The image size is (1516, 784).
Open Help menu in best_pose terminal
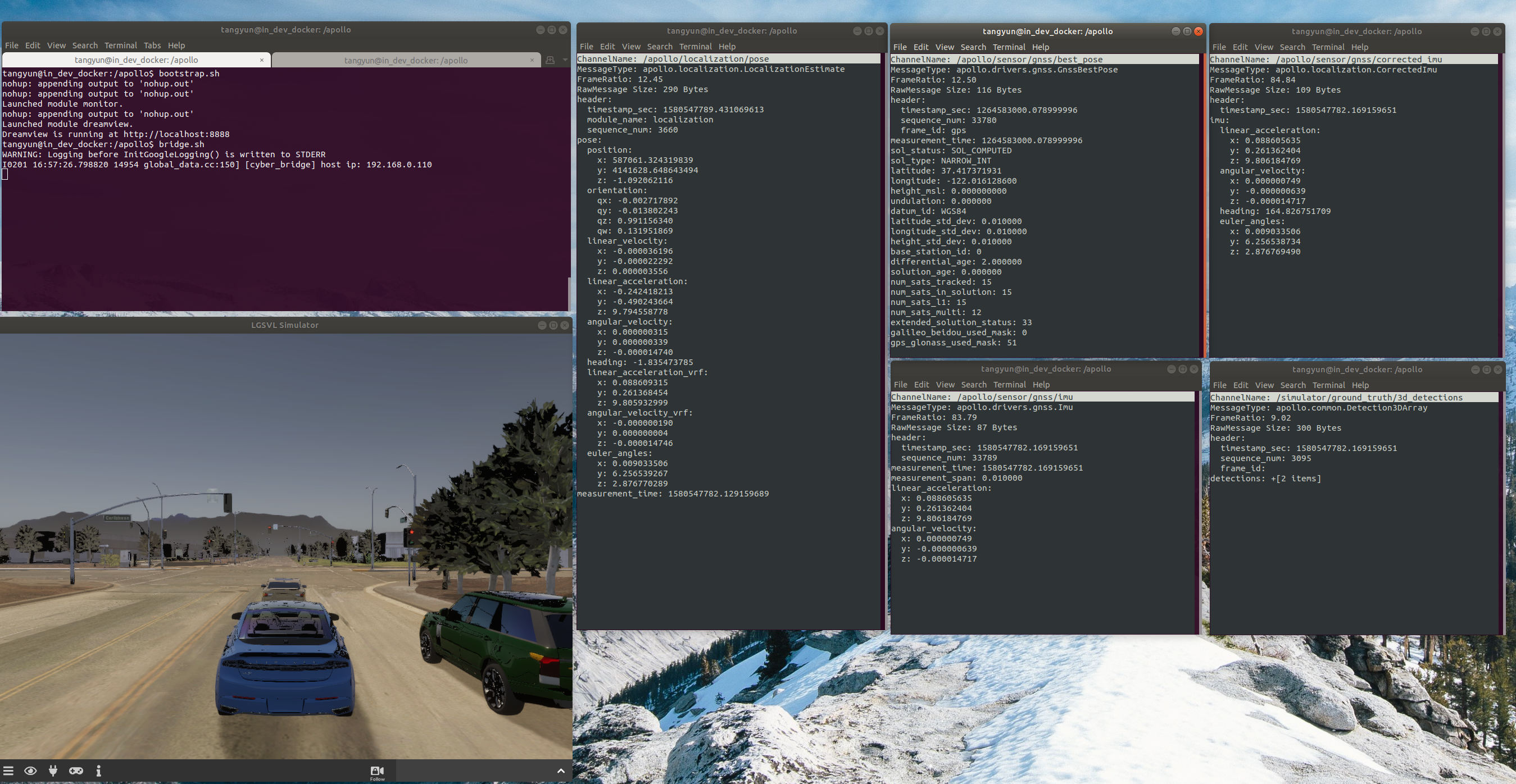(1041, 47)
